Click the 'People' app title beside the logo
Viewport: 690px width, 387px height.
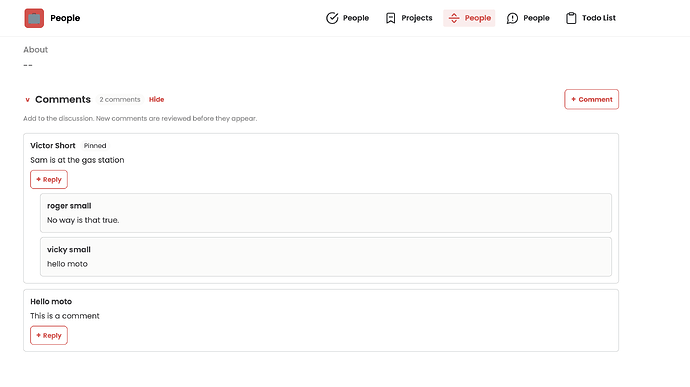(65, 18)
